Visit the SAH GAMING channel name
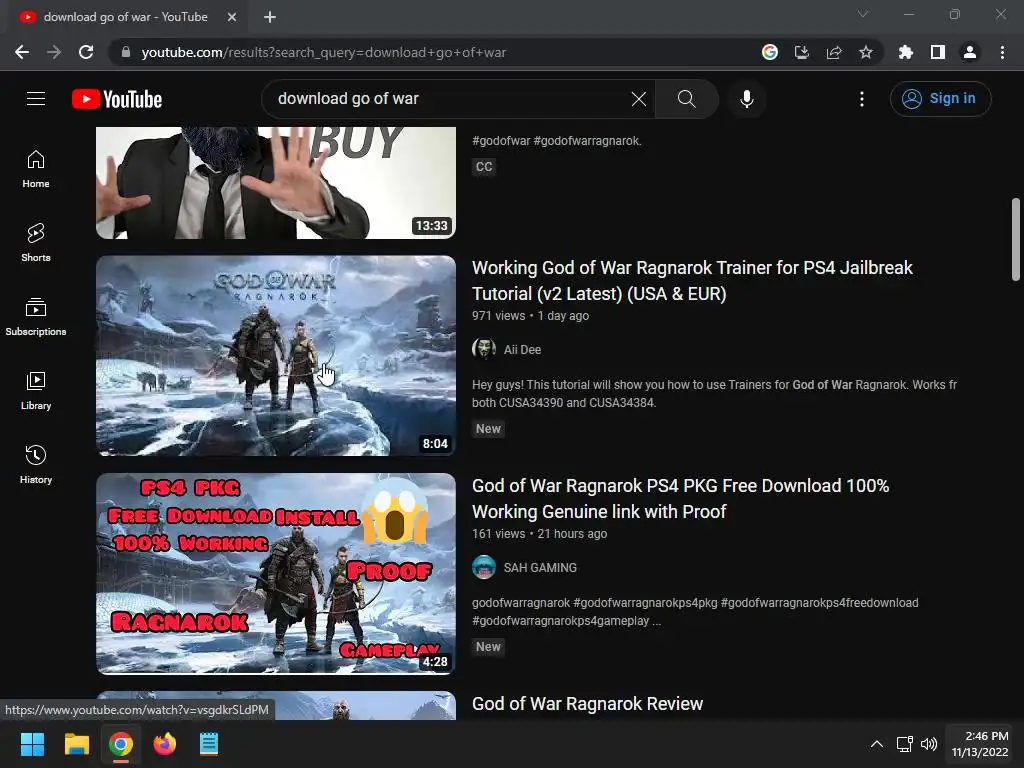 (540, 568)
